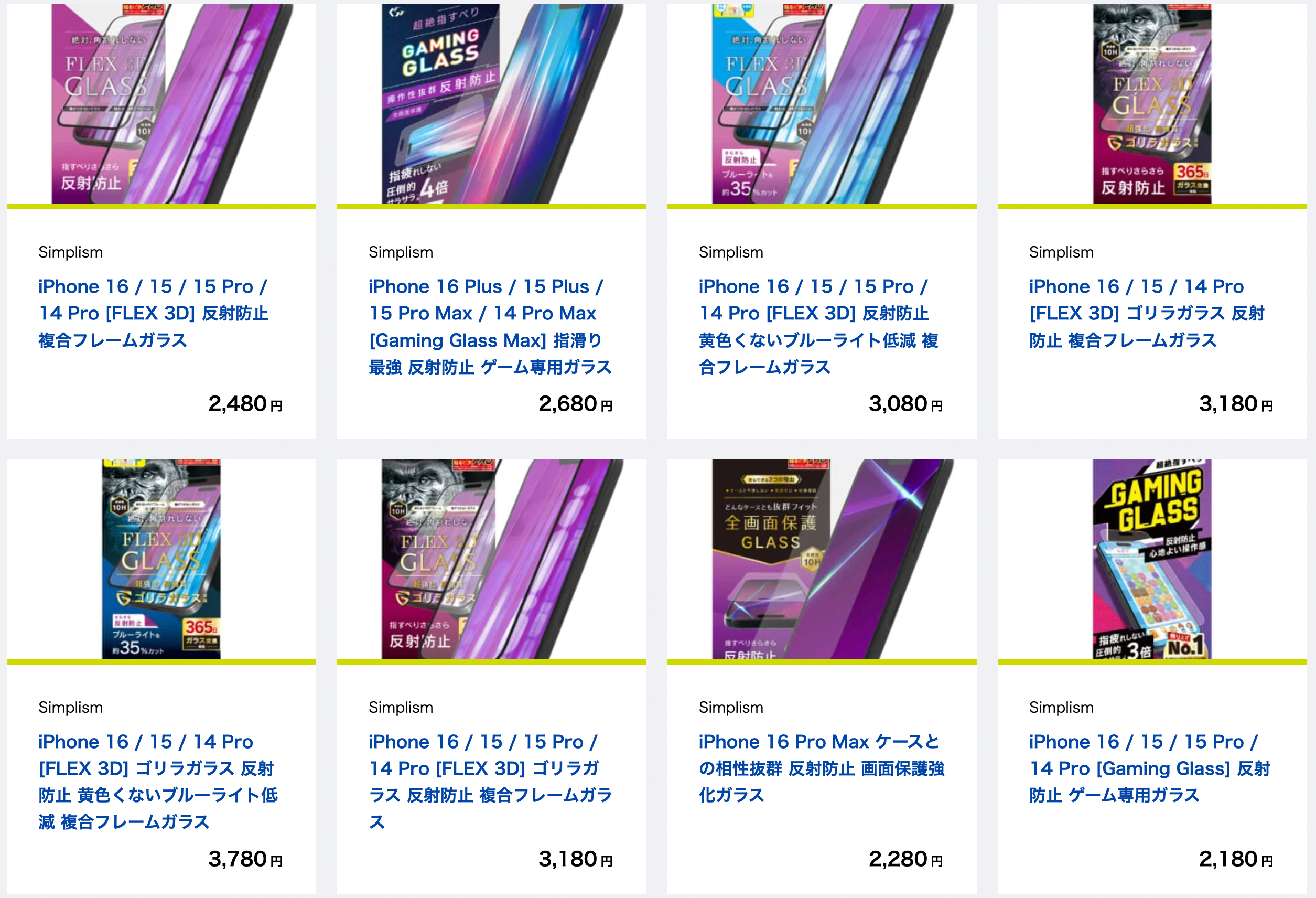This screenshot has width=1316, height=898.
Task: Click the 3,180 yen Gorilla Glass top-row image
Action: (x=1152, y=105)
